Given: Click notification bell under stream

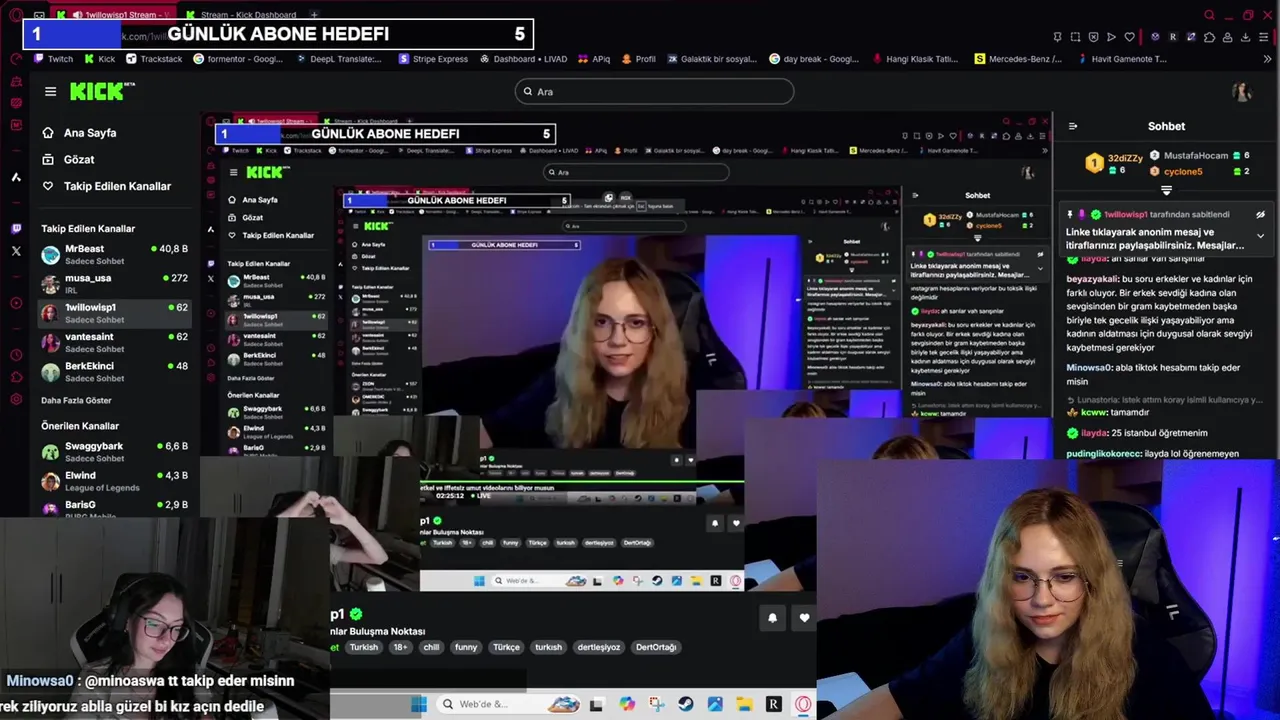Looking at the screenshot, I should [772, 618].
